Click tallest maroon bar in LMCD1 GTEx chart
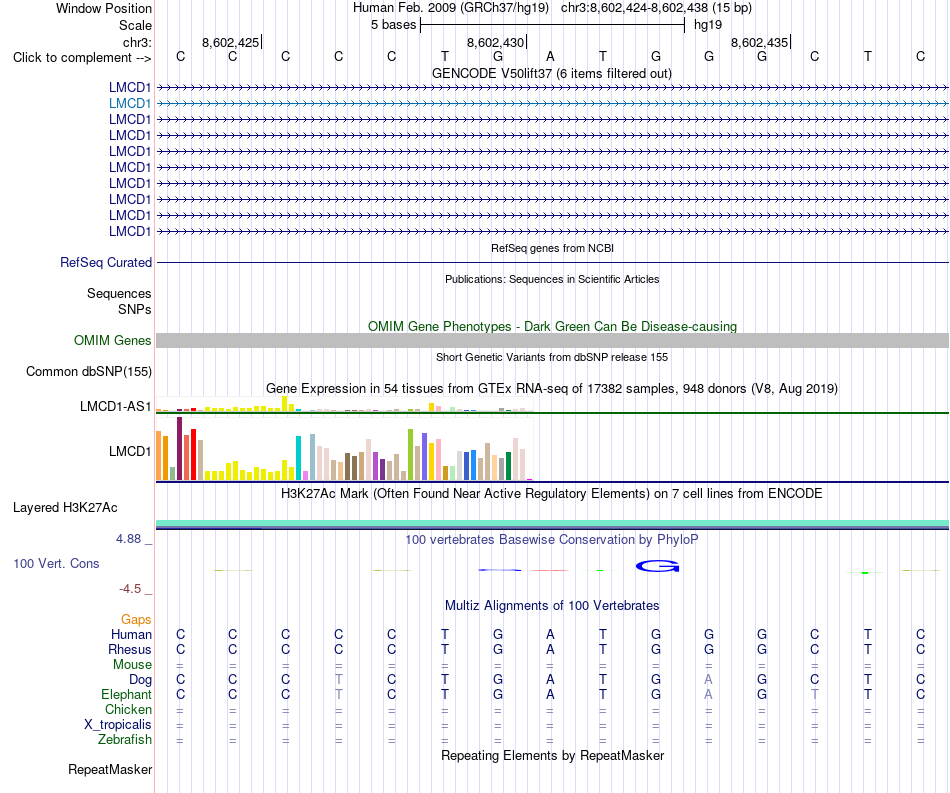Image resolution: width=950 pixels, height=793 pixels. tap(179, 448)
